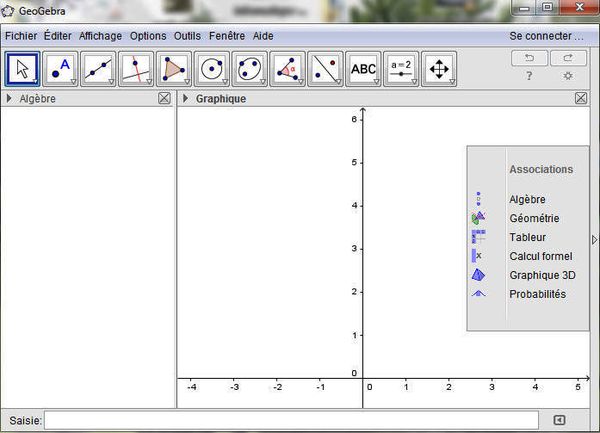Screen dimensions: 600x433
Task: Open the Fenêtre menu
Action: pos(227,36)
